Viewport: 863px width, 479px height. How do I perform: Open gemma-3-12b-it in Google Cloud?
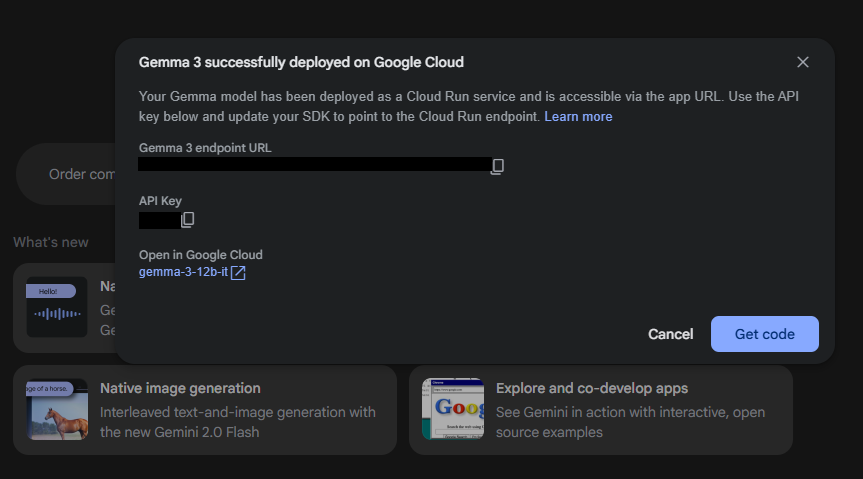tap(183, 272)
